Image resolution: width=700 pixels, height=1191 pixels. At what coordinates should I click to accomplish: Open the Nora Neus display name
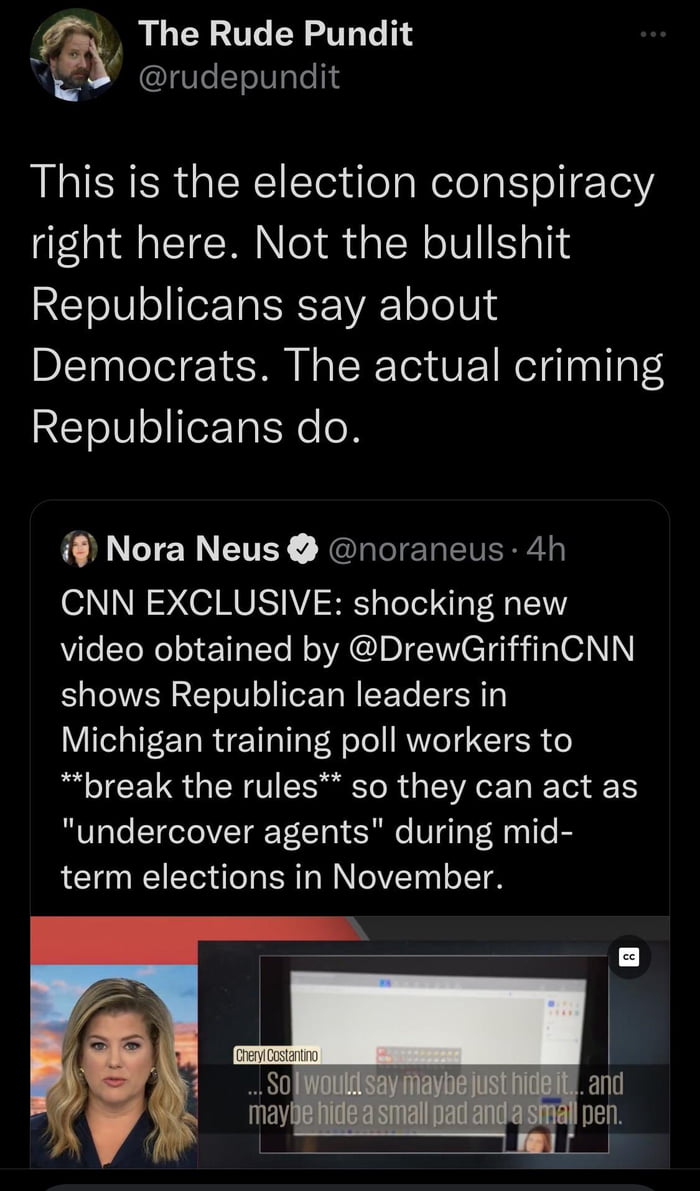(193, 548)
